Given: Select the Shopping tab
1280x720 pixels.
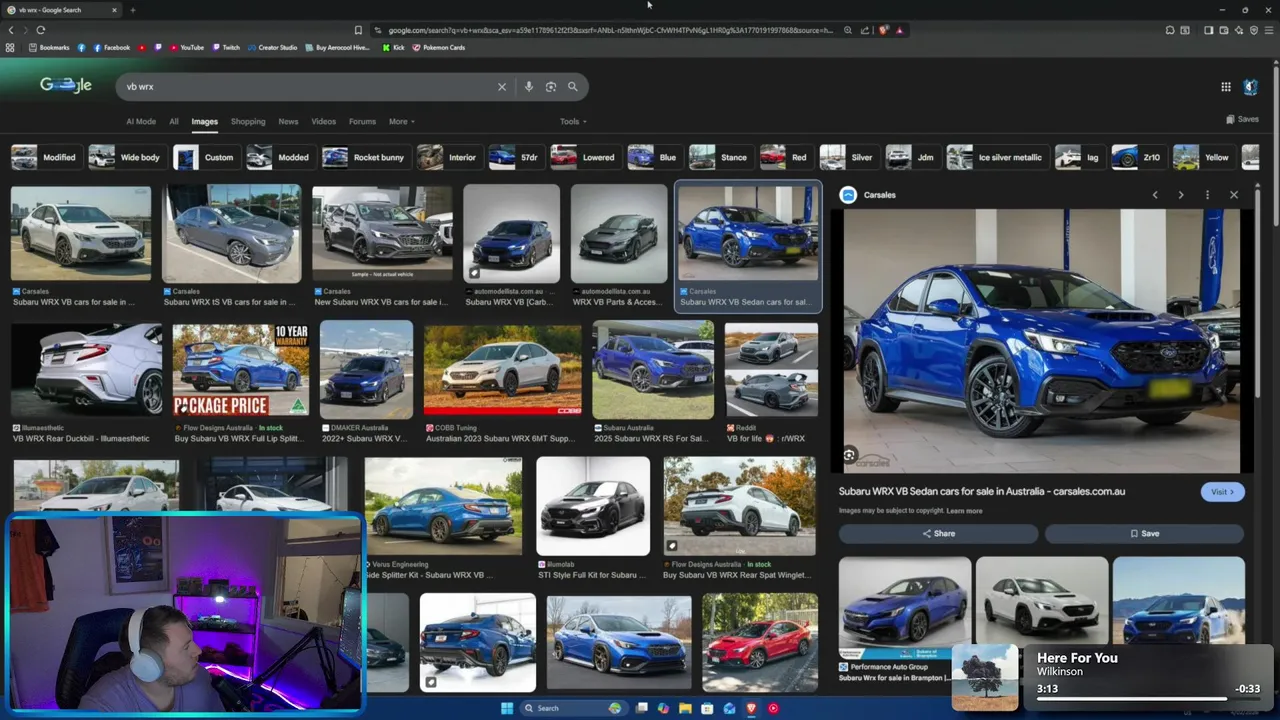Looking at the screenshot, I should (x=248, y=122).
